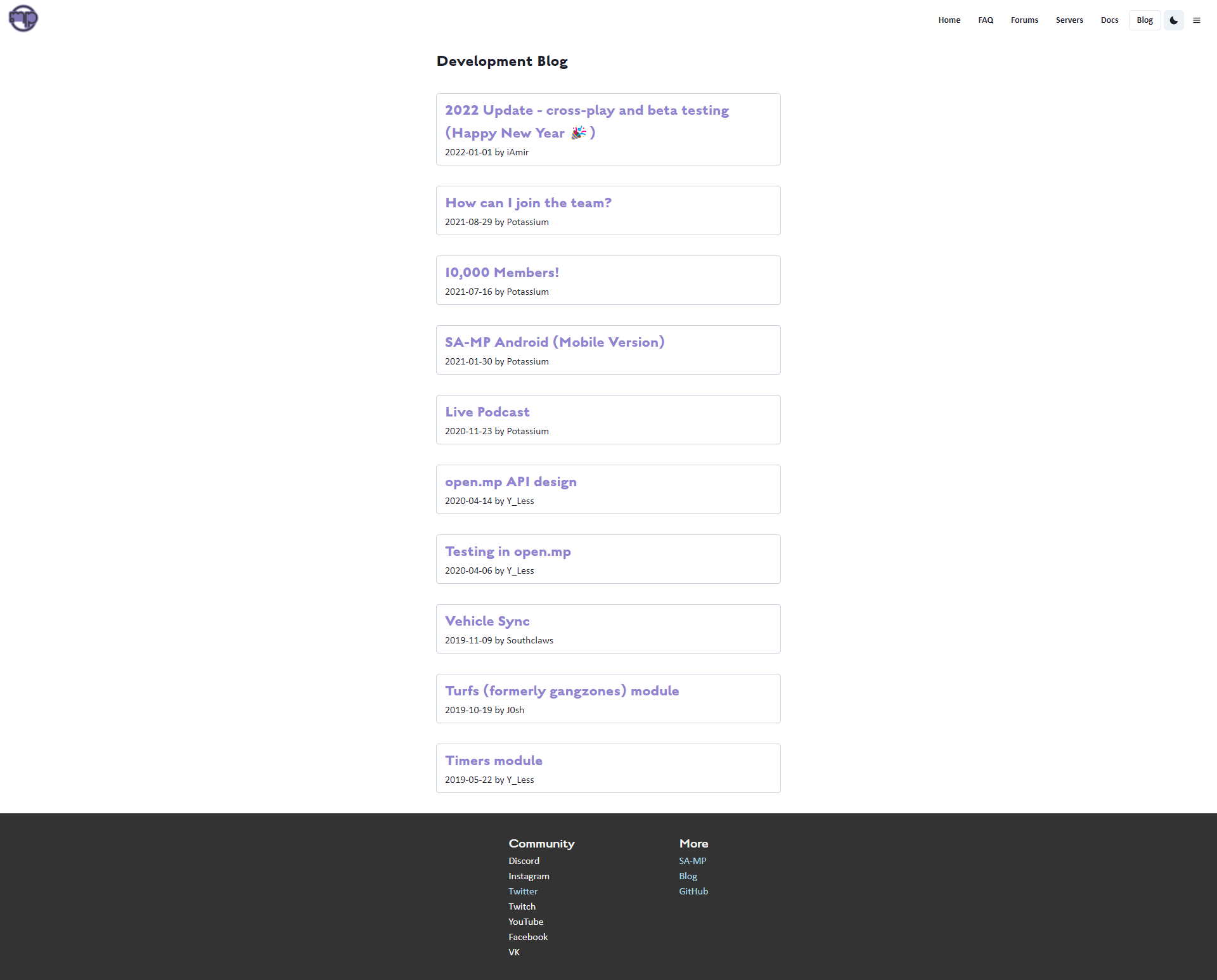The height and width of the screenshot is (980, 1217).
Task: Open the 'Vehicle Sync' blog entry
Action: coord(487,621)
